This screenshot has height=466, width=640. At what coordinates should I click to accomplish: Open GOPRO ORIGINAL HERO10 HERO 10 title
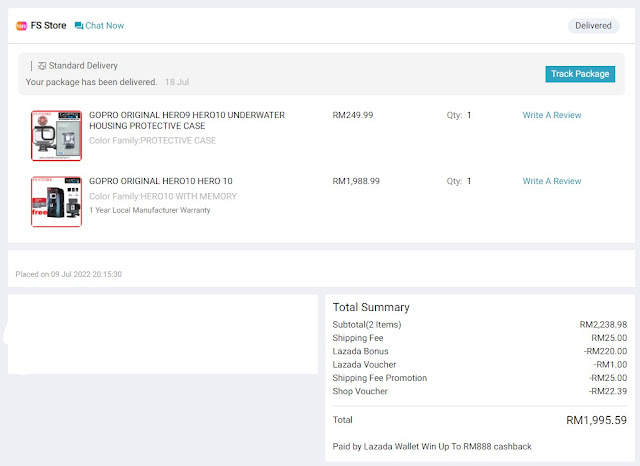(161, 181)
